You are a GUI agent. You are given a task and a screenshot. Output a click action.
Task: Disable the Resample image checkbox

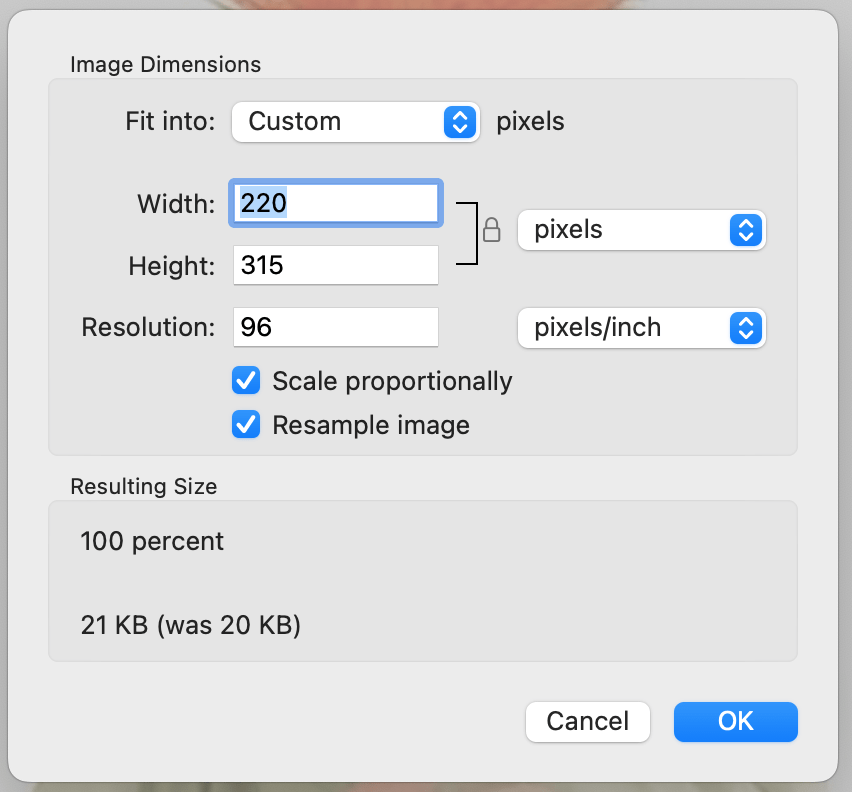pyautogui.click(x=246, y=425)
